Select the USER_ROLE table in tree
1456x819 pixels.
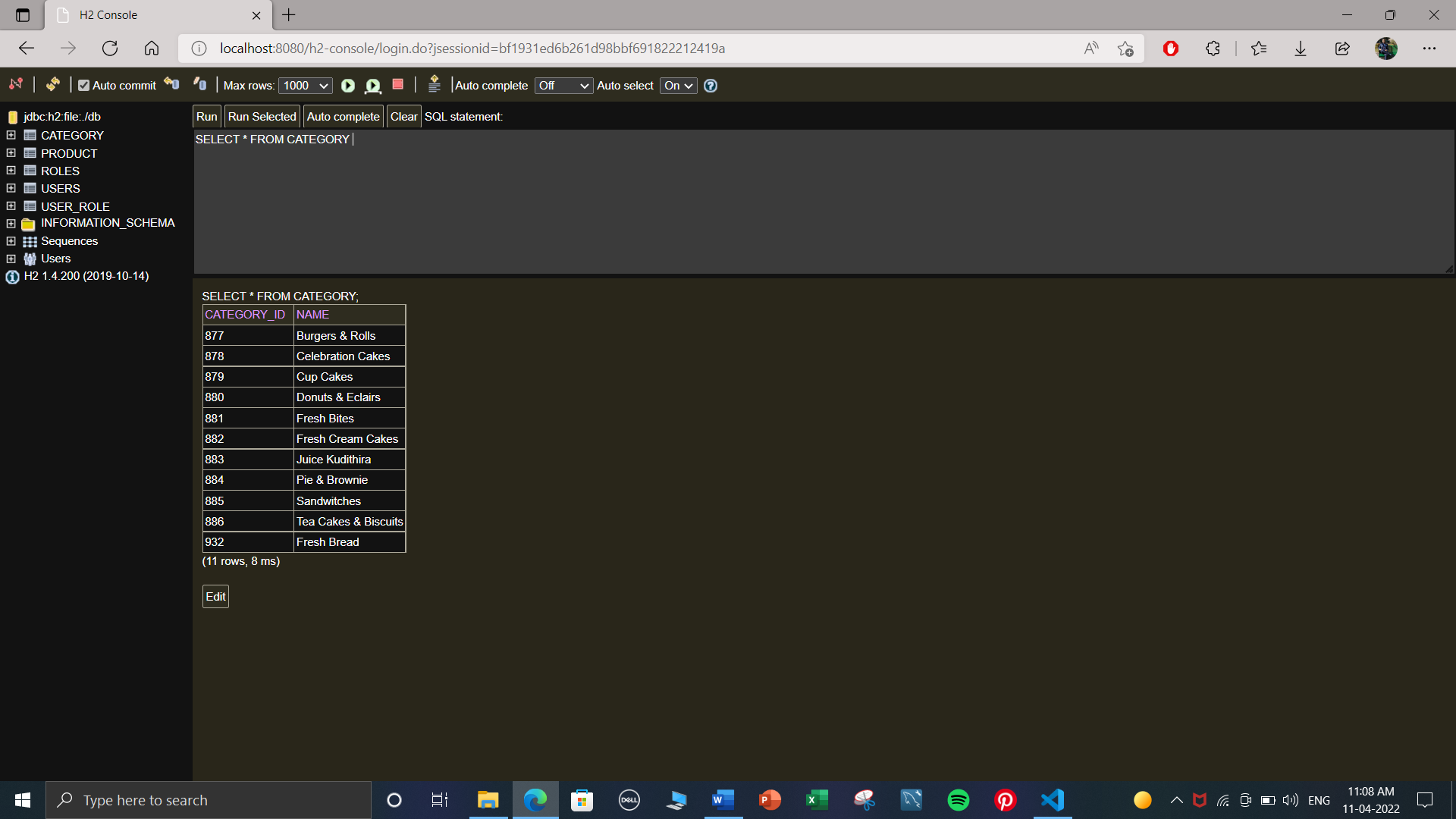tap(75, 206)
